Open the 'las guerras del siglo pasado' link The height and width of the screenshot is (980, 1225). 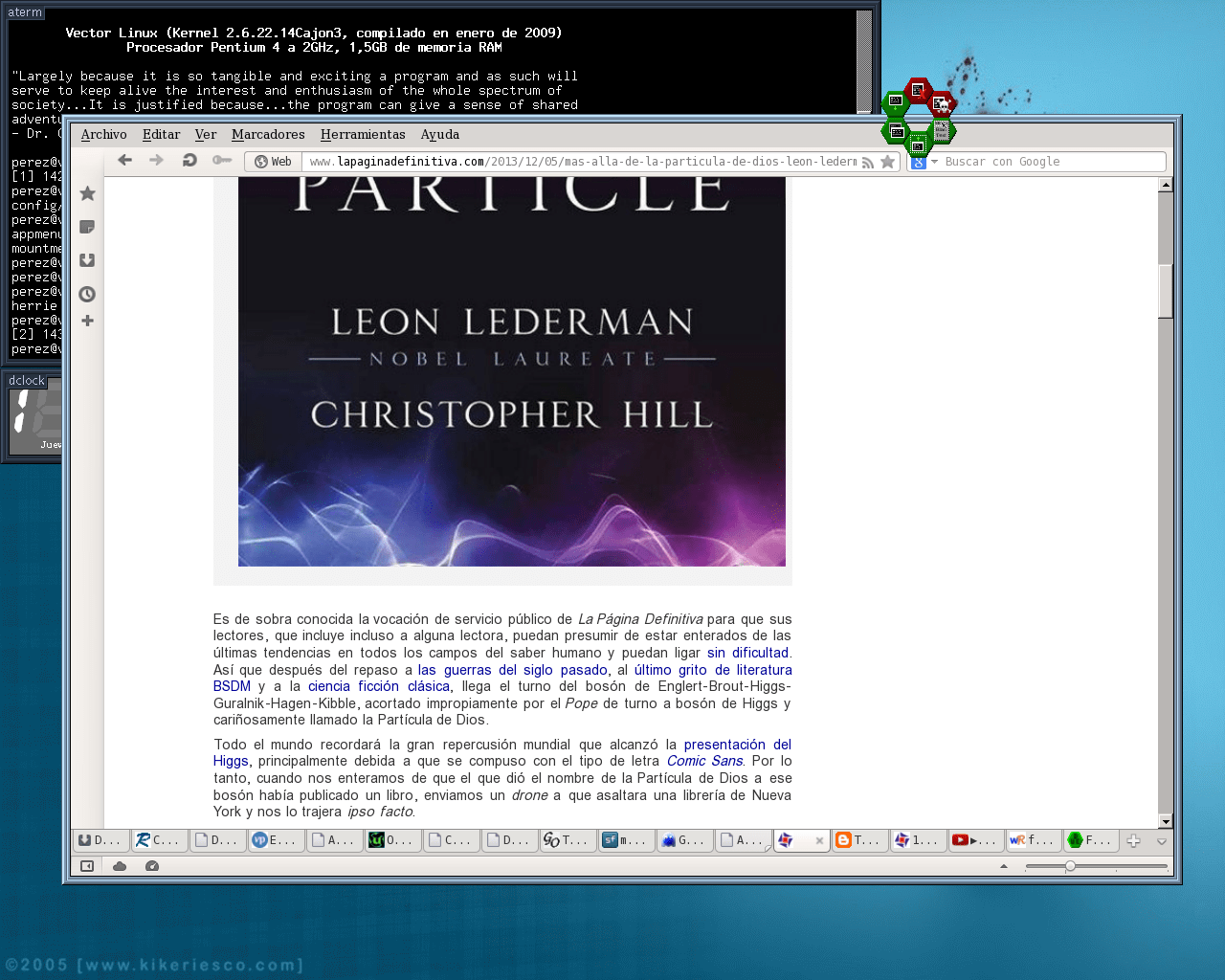point(513,670)
